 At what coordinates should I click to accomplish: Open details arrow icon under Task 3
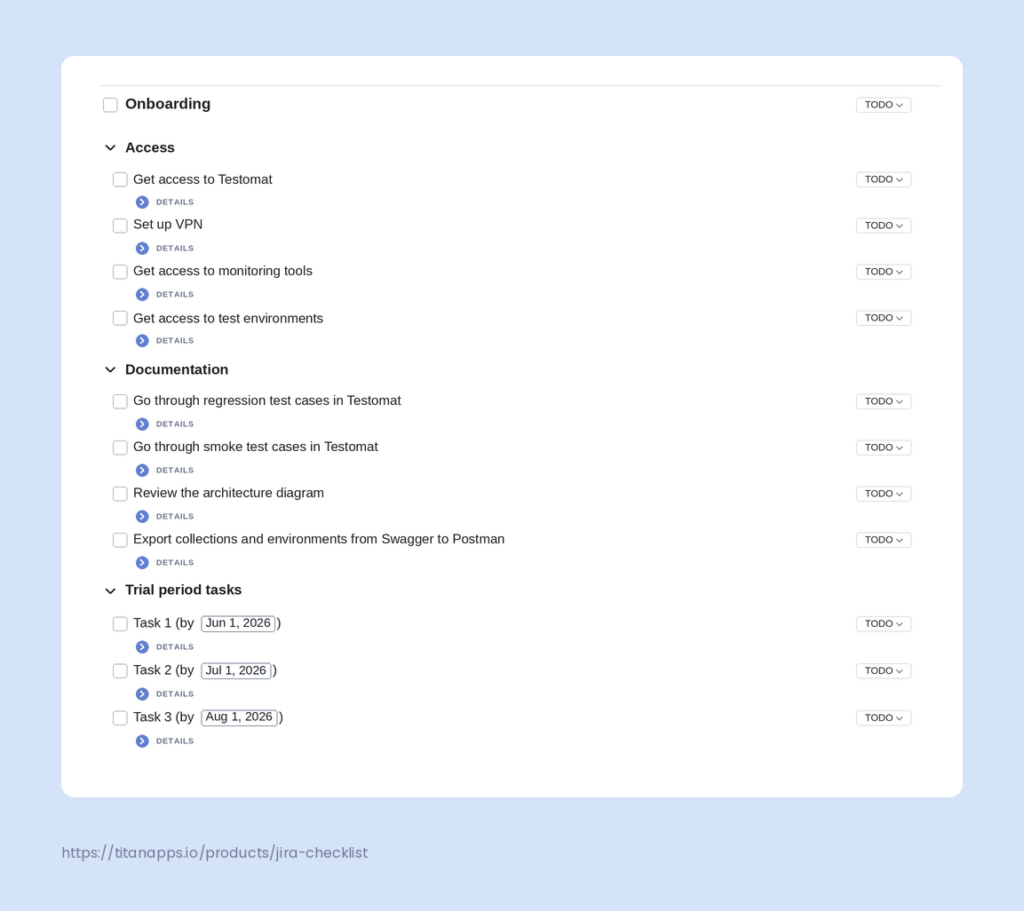click(142, 741)
